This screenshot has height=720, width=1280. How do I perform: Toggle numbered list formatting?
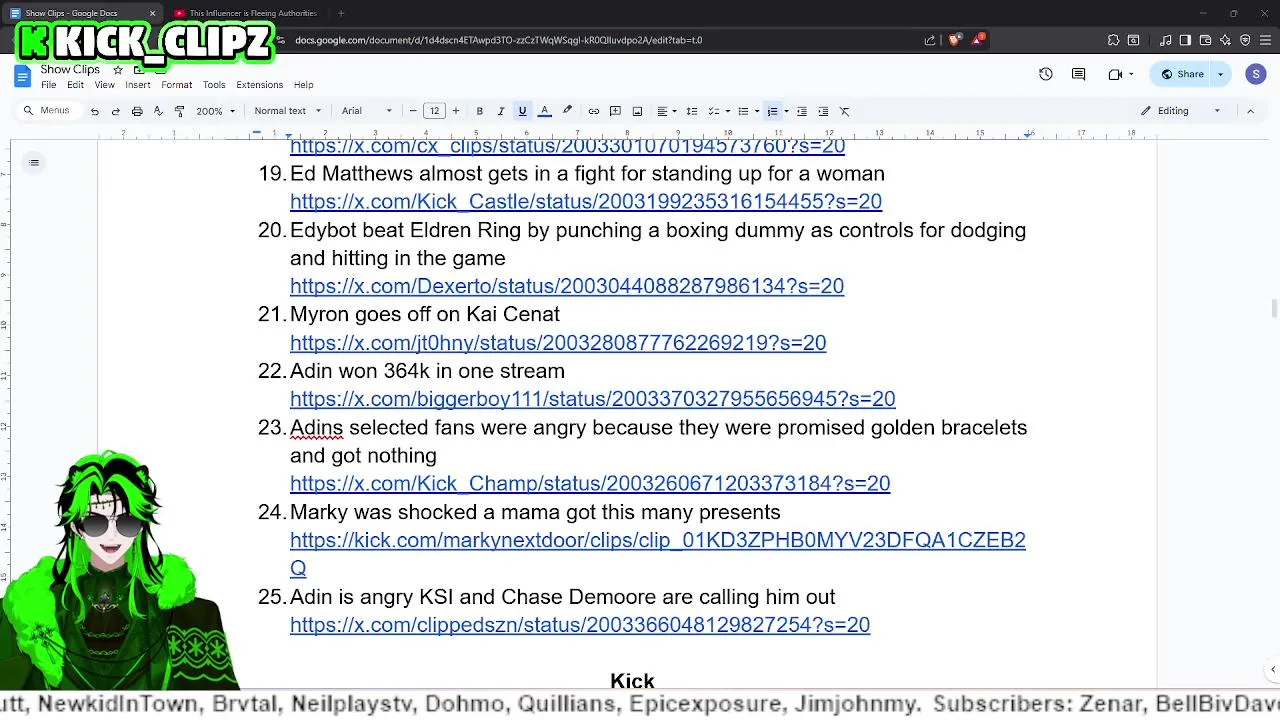(772, 111)
